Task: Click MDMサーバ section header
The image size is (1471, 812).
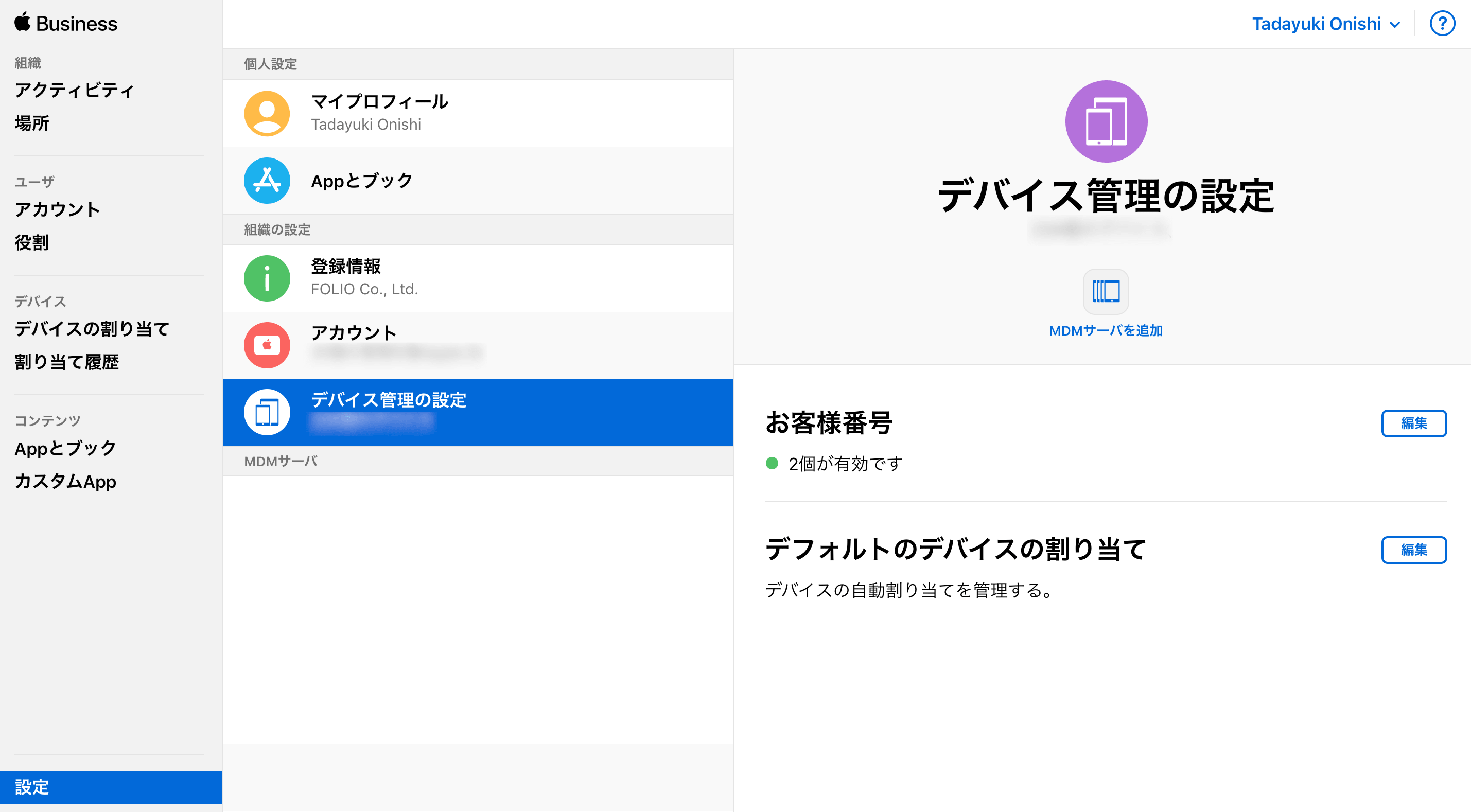Action: 478,461
